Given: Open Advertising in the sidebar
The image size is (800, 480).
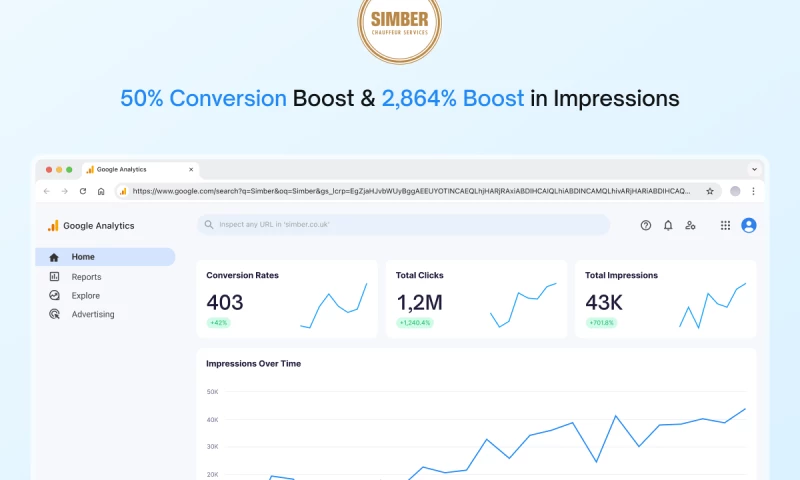Looking at the screenshot, I should 93,314.
